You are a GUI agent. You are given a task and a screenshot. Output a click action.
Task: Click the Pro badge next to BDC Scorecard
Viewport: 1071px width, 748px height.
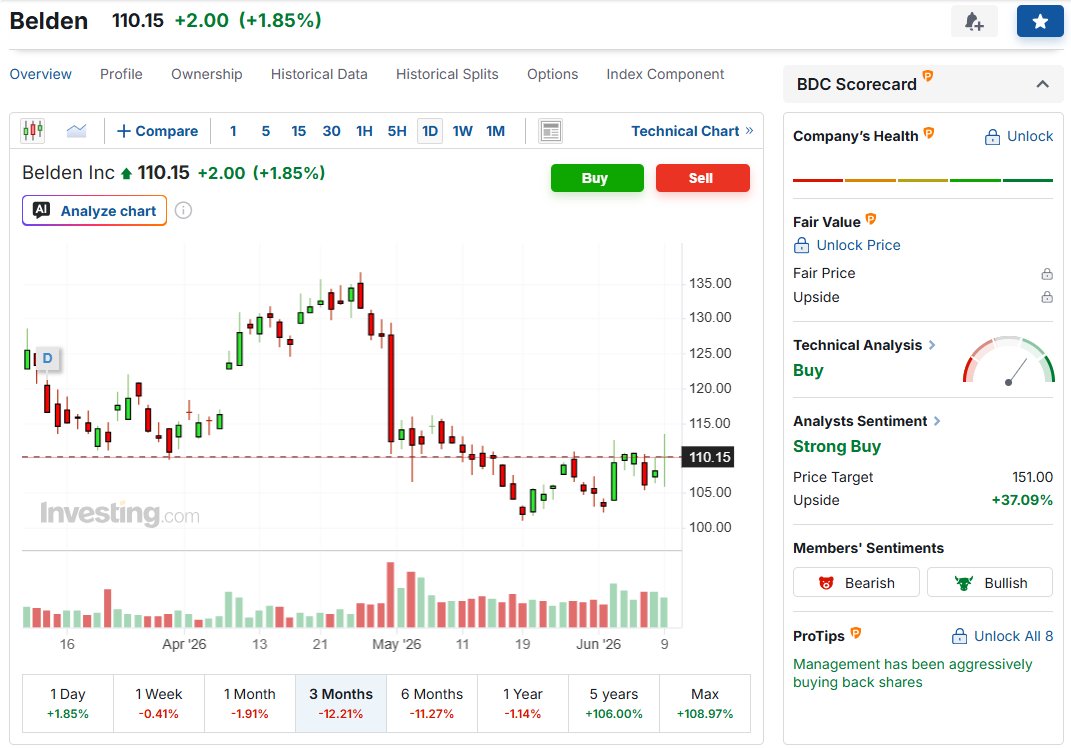tap(928, 76)
